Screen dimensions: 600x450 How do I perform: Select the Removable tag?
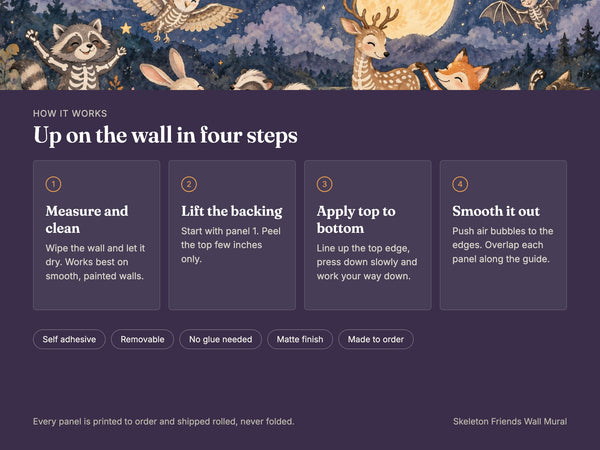pyautogui.click(x=142, y=339)
